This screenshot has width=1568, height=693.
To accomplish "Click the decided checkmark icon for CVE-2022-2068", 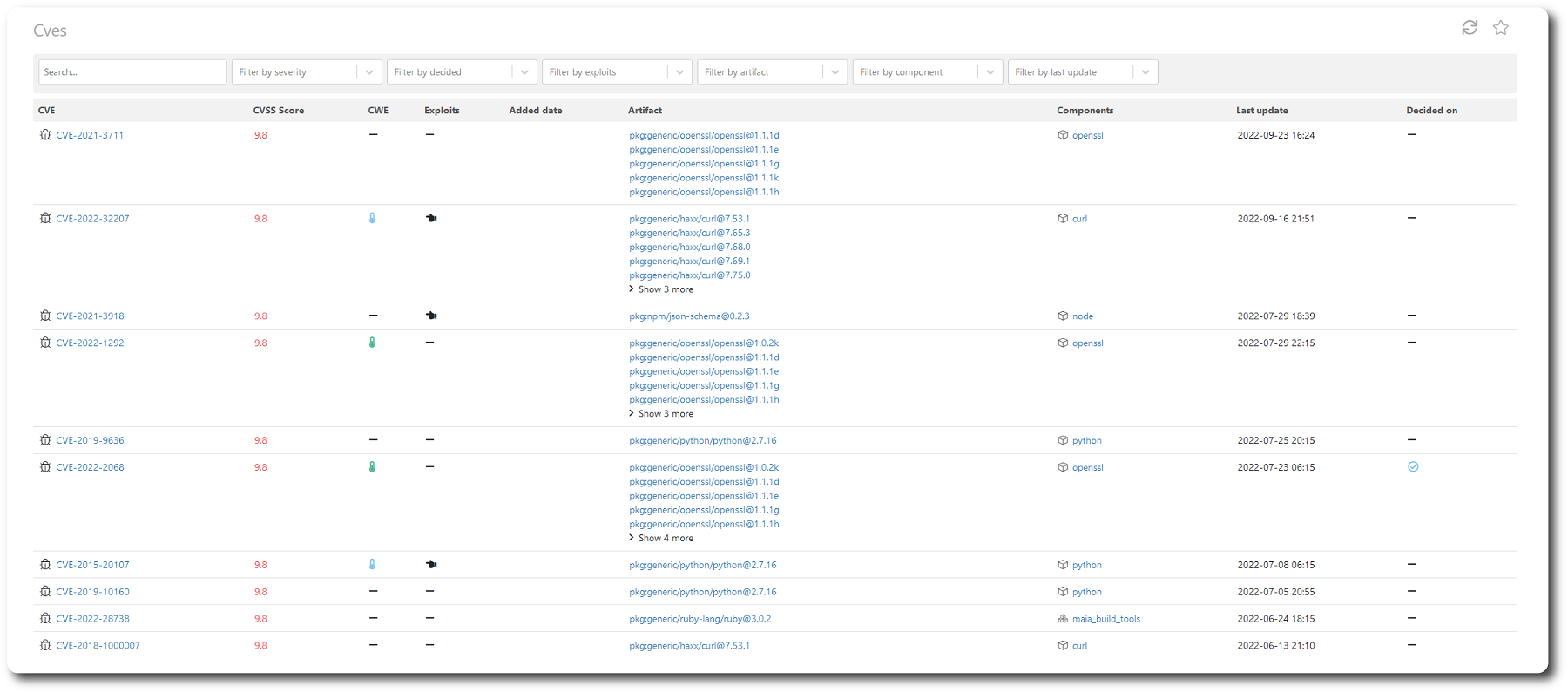I will 1413,467.
